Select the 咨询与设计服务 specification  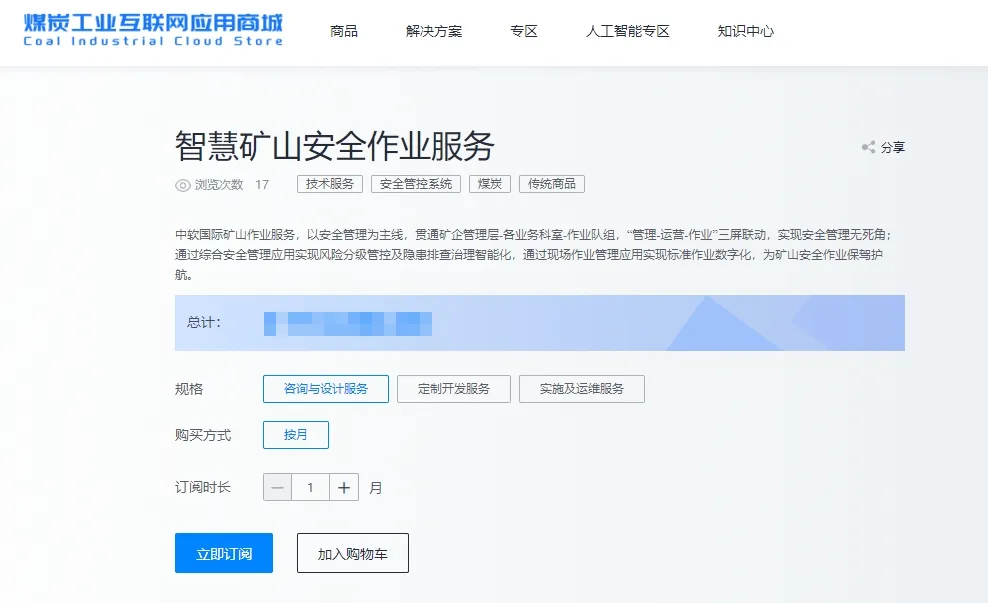[x=325, y=389]
